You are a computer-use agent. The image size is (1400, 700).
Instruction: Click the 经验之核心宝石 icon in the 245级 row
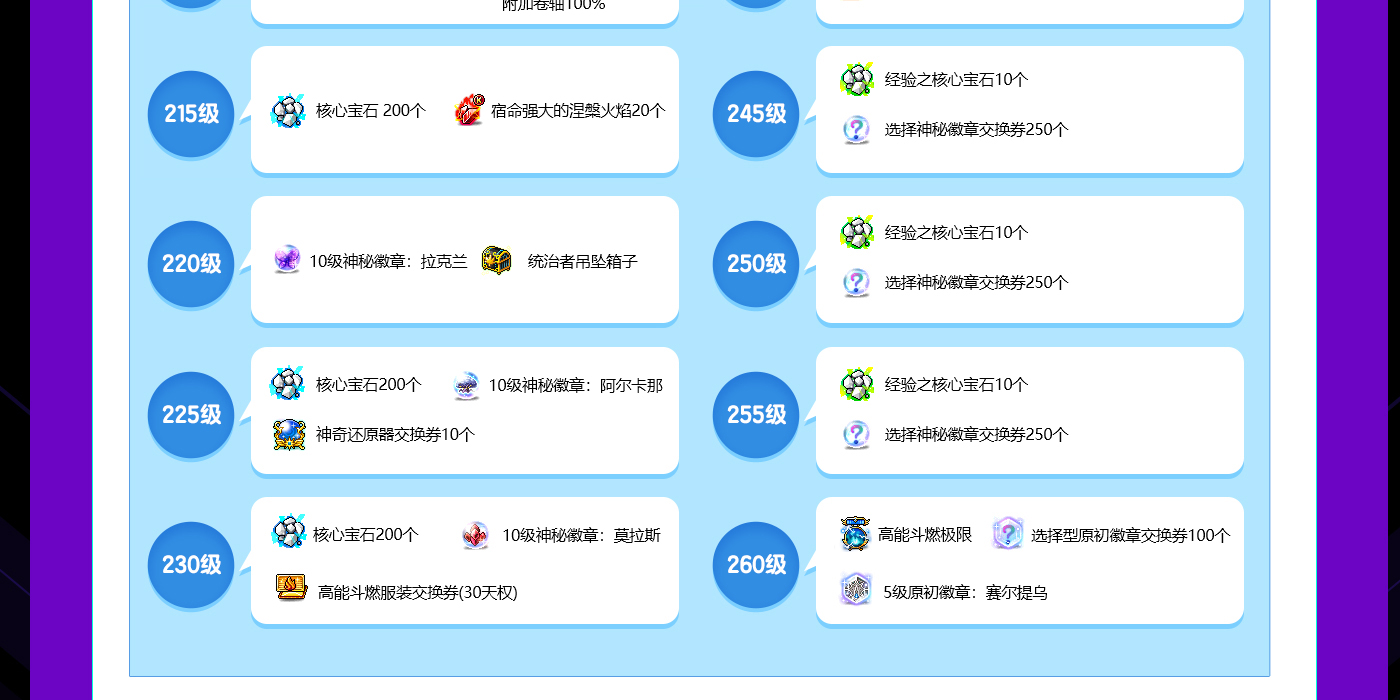(x=857, y=80)
